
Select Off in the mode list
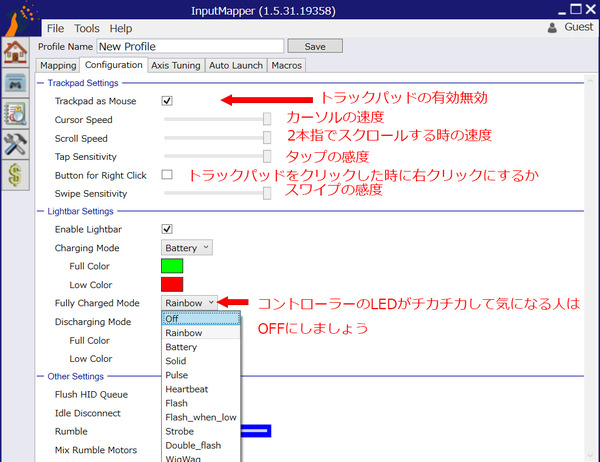point(201,318)
